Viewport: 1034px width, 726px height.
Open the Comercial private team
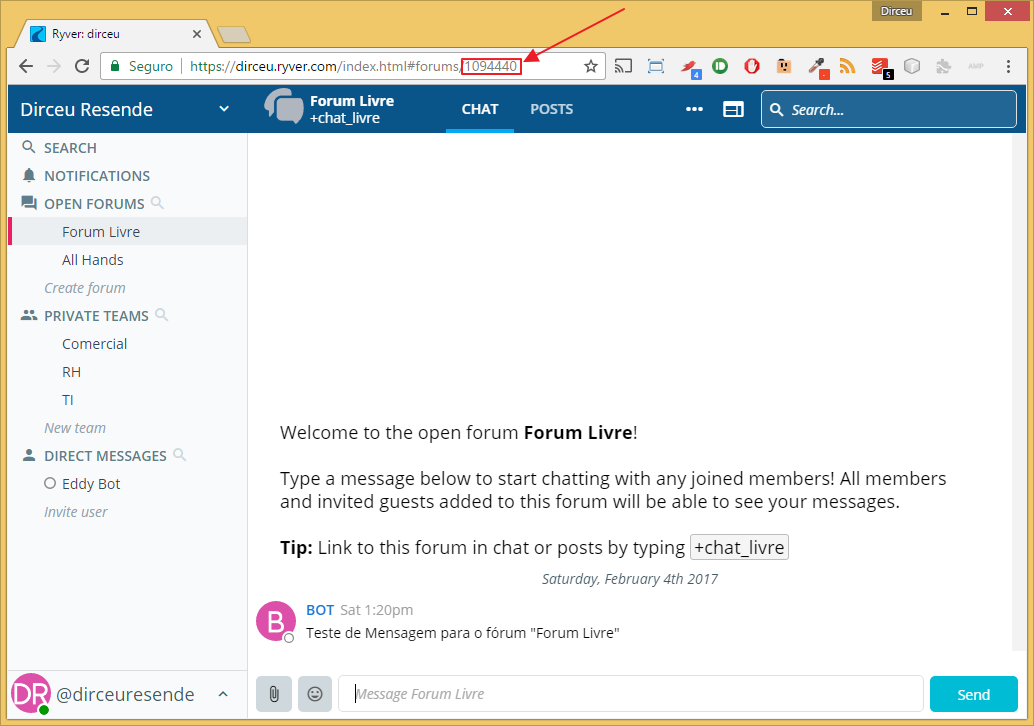click(94, 344)
